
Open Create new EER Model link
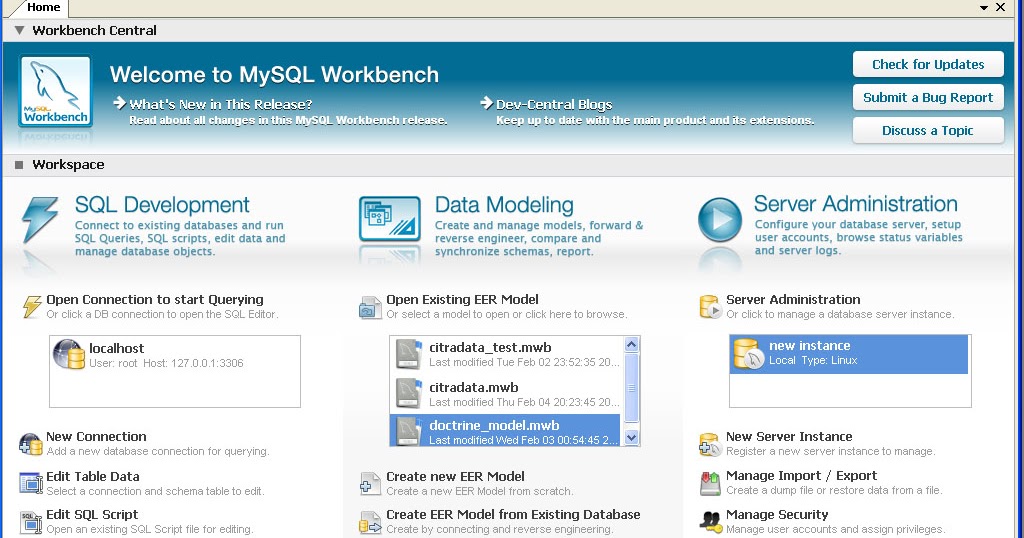455,476
